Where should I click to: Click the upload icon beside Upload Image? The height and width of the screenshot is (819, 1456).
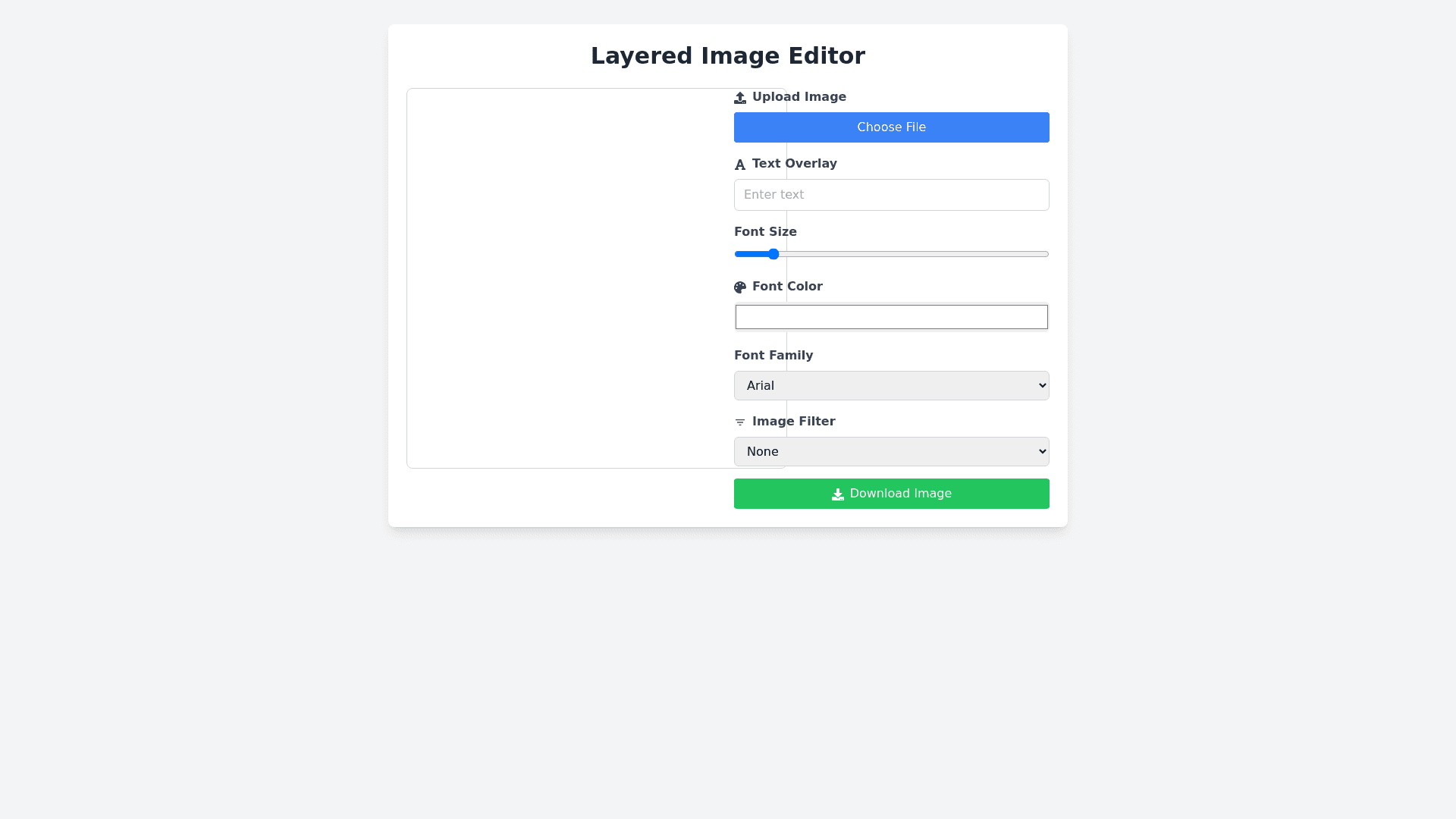pos(740,98)
